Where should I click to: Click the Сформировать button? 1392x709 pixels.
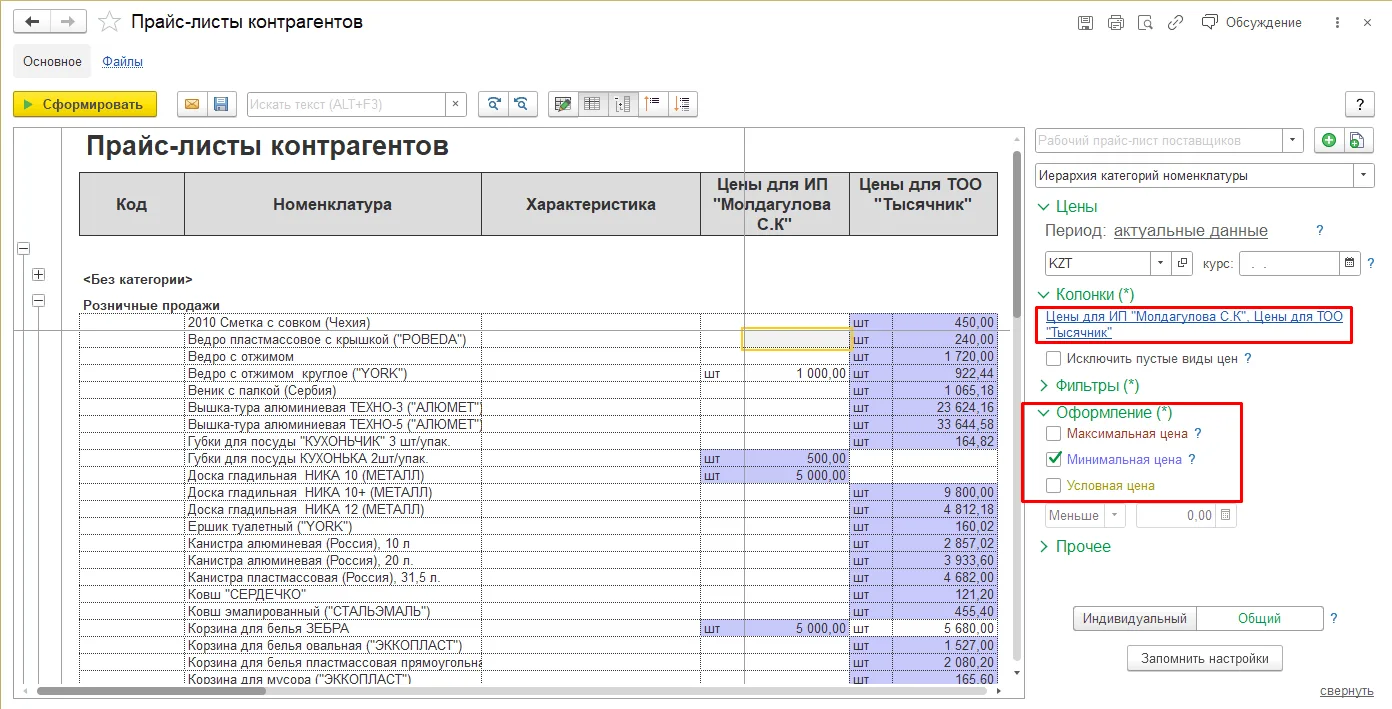85,104
